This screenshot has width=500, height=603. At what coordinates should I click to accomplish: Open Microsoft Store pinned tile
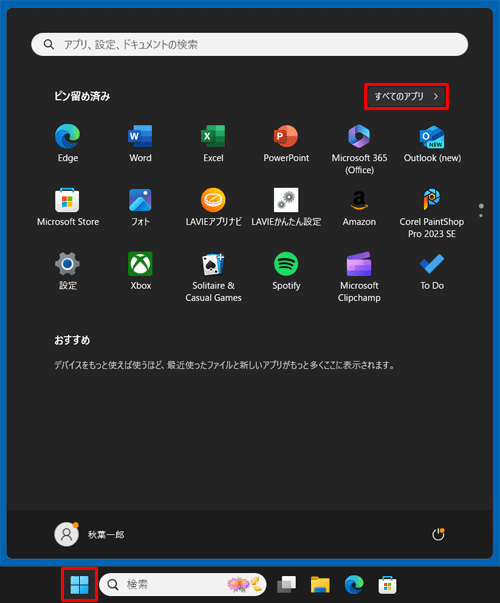coord(68,207)
